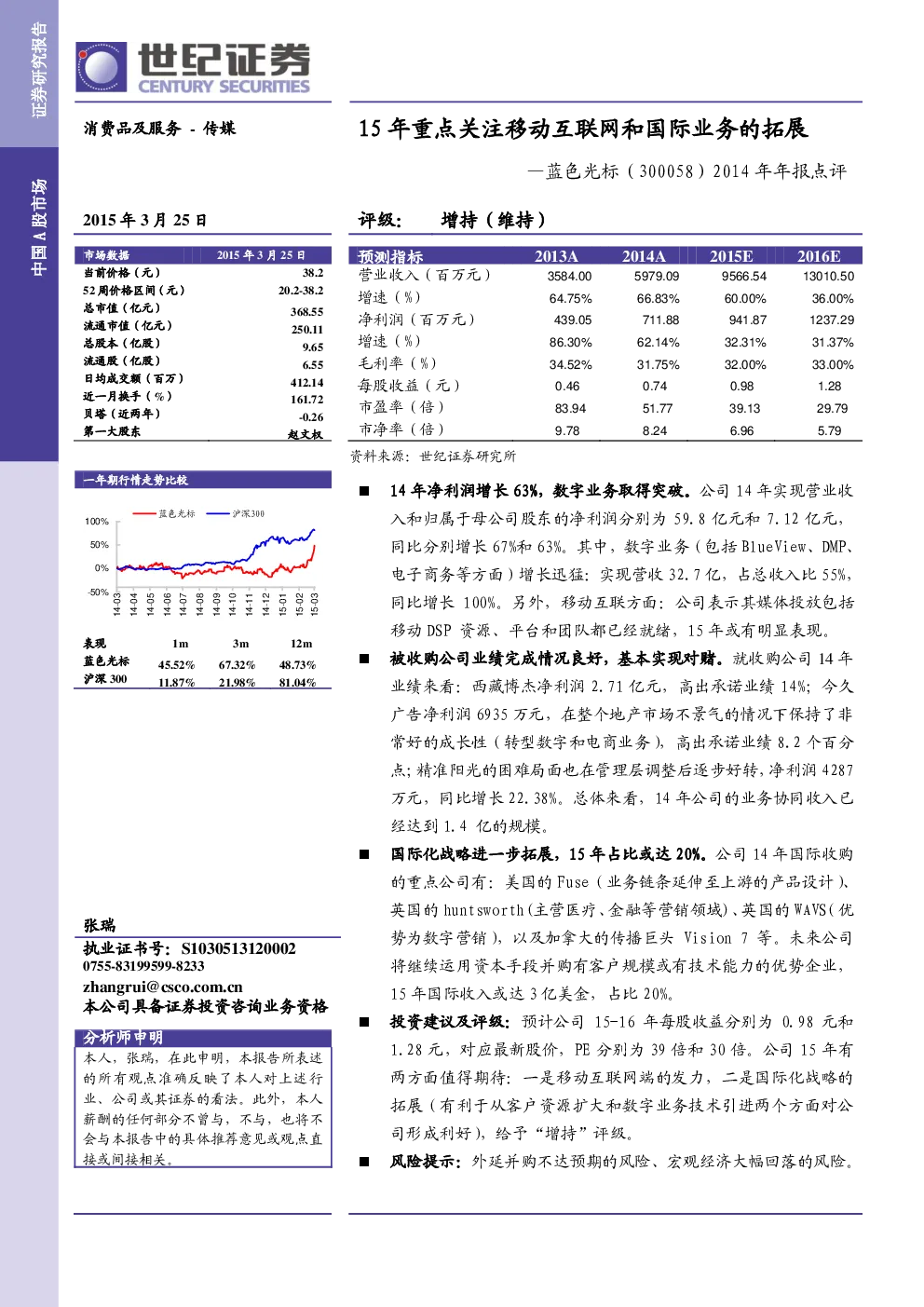Click the source note 资料来源：世纪证券研究所
Viewport: 924px width, 1307px height.
click(433, 456)
